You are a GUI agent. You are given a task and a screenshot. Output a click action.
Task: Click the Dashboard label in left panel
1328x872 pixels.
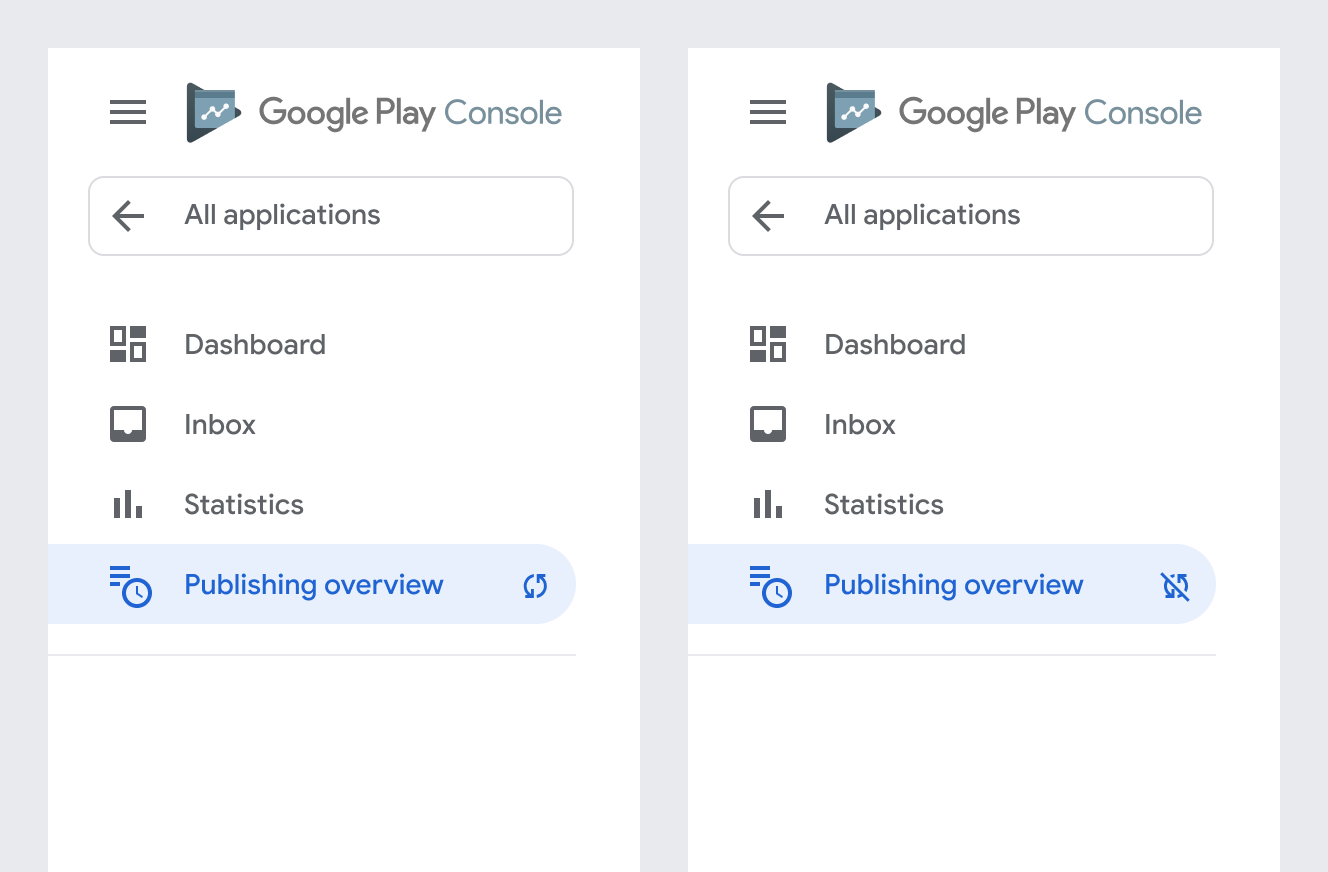pos(255,345)
